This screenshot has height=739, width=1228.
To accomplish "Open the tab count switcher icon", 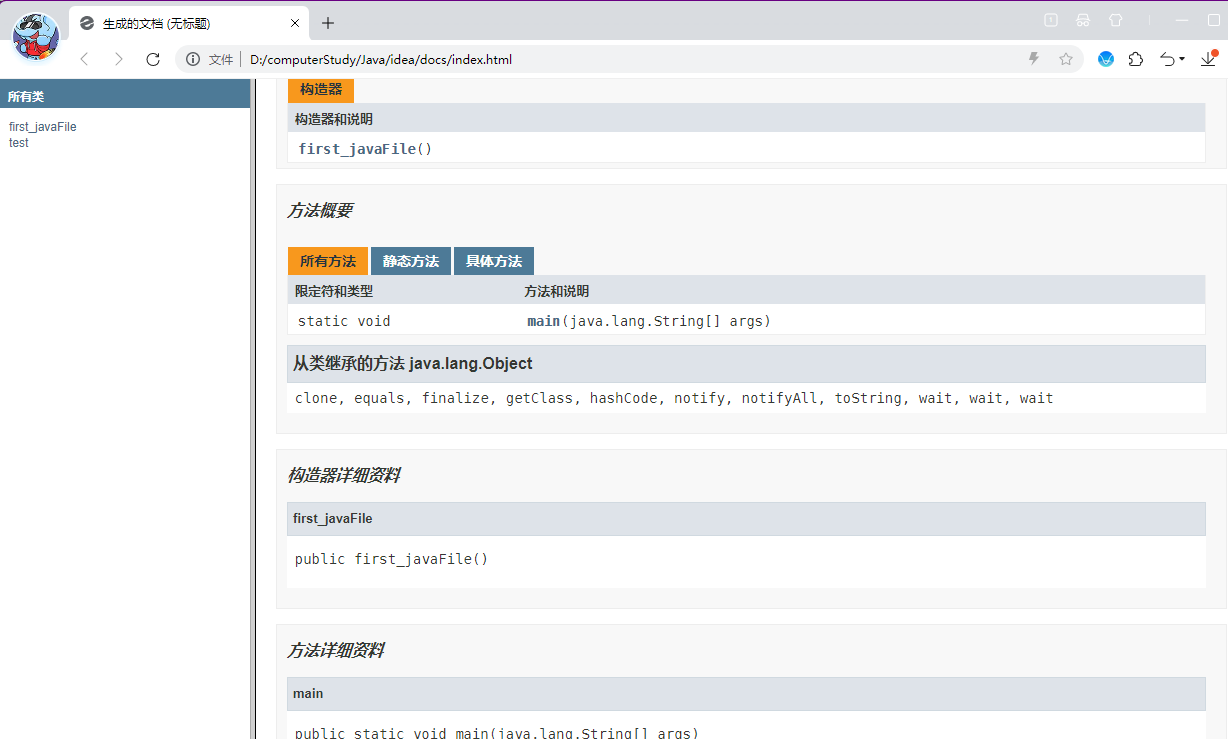I will (1050, 20).
